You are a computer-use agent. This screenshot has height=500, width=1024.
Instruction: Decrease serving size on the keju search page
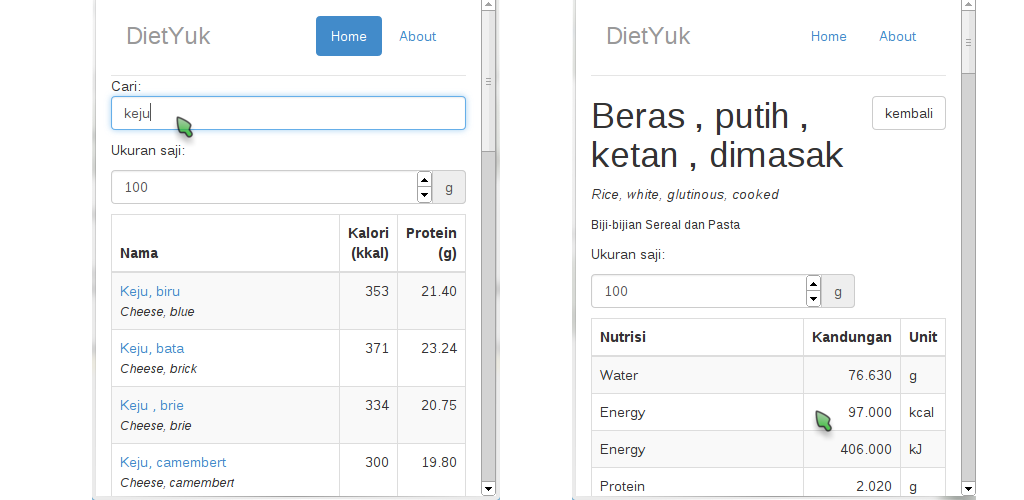click(424, 195)
